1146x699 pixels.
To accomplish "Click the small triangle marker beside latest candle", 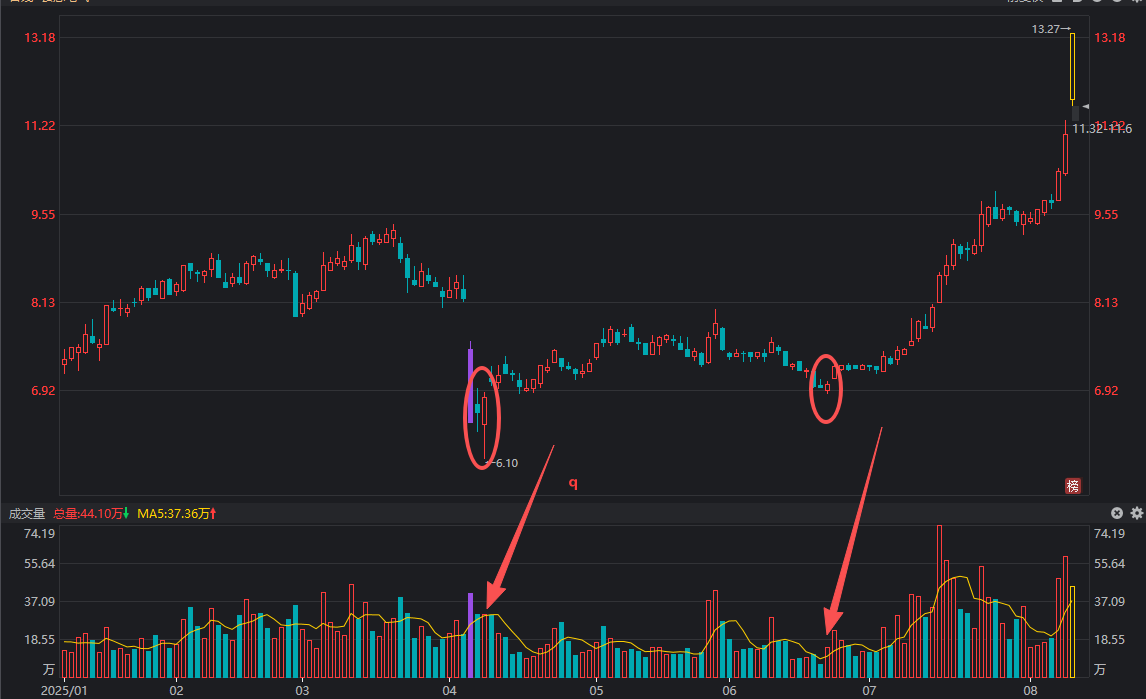I will point(1085,106).
